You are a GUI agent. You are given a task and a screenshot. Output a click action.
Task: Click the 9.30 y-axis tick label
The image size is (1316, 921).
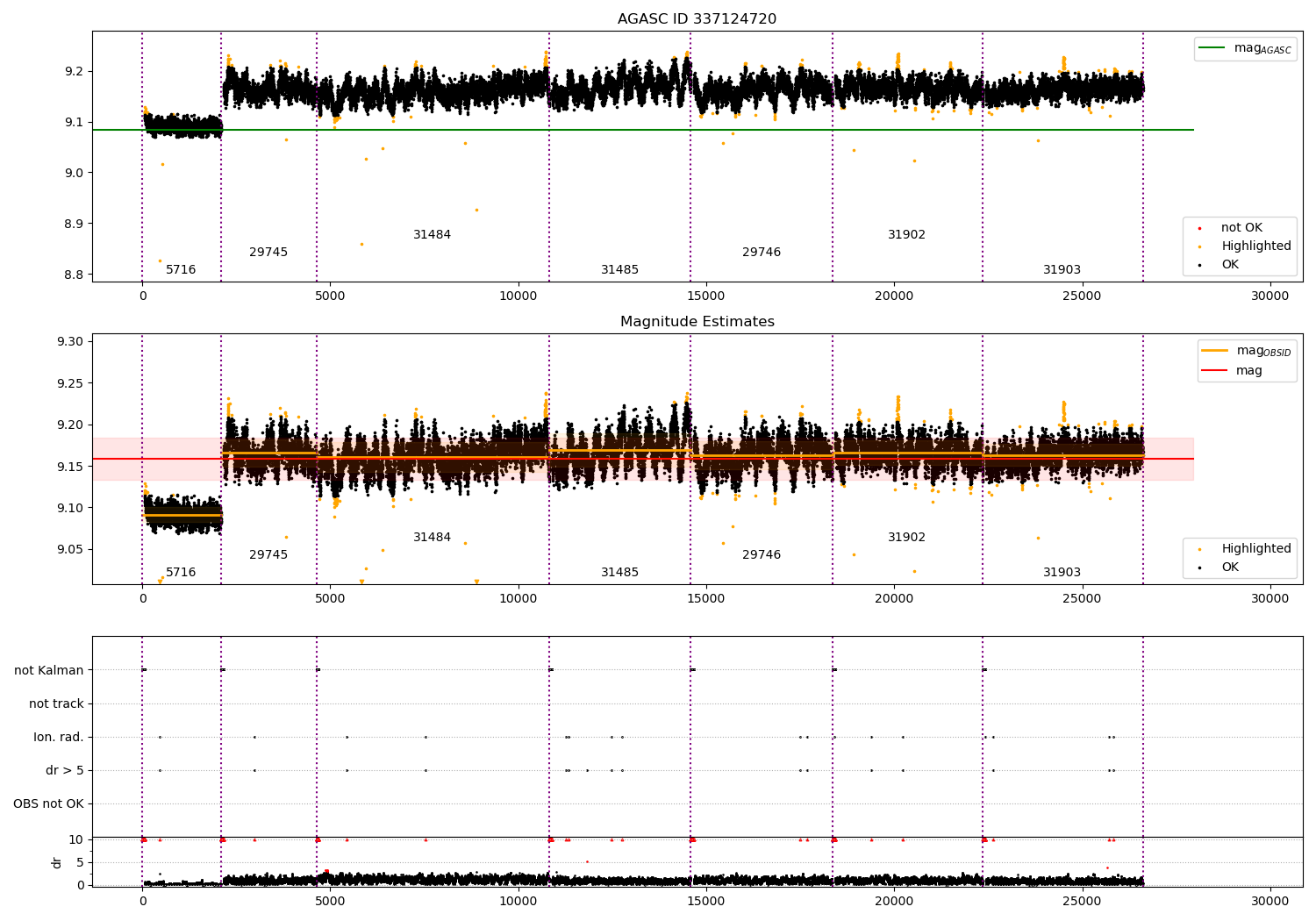(x=70, y=342)
